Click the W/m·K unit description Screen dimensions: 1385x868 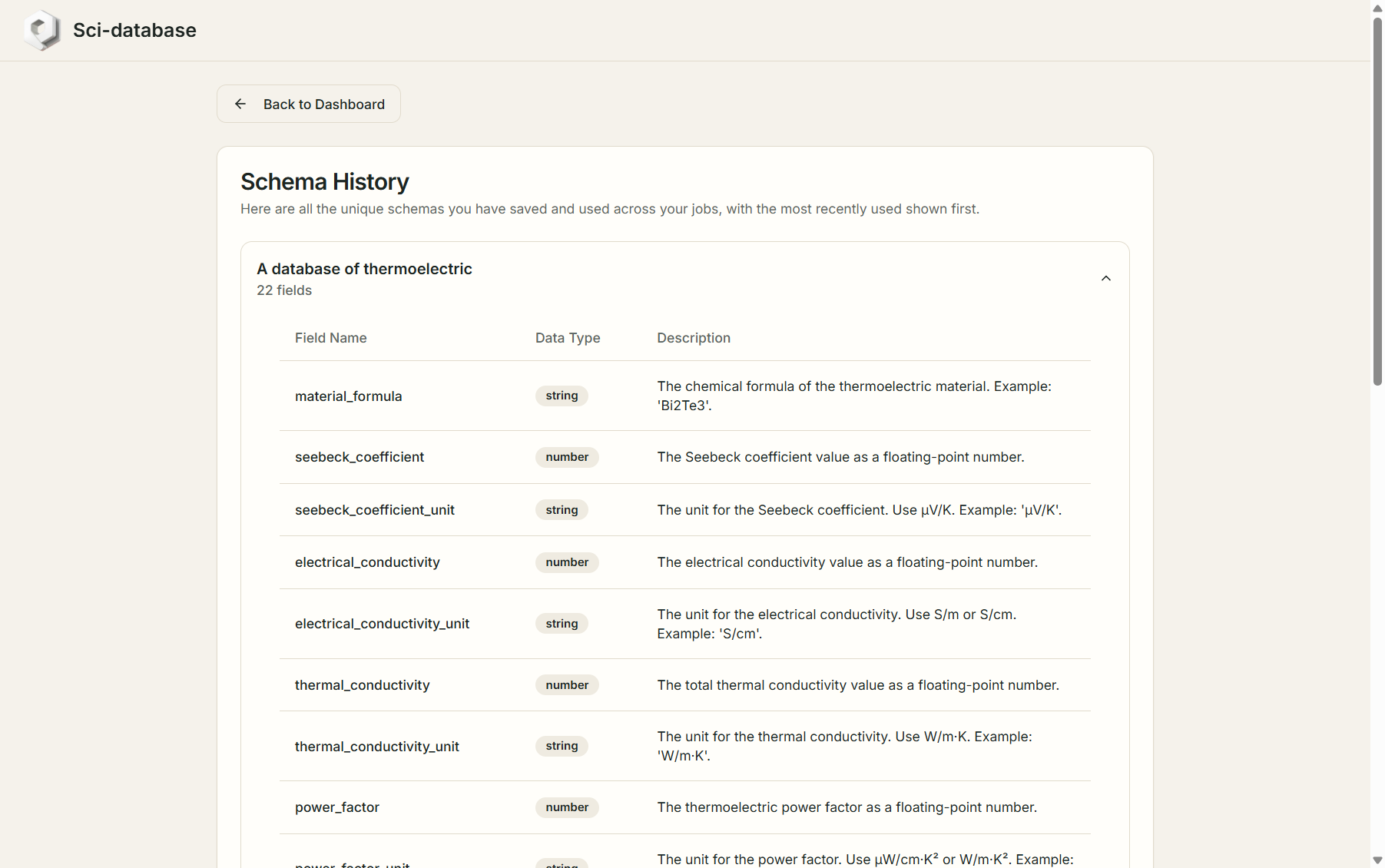pyautogui.click(x=844, y=746)
